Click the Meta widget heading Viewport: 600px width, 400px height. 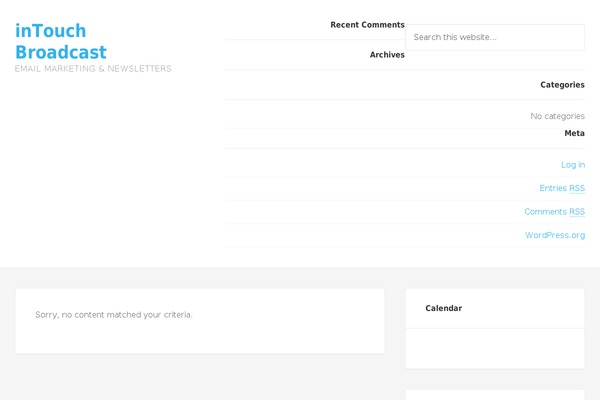pyautogui.click(x=574, y=133)
